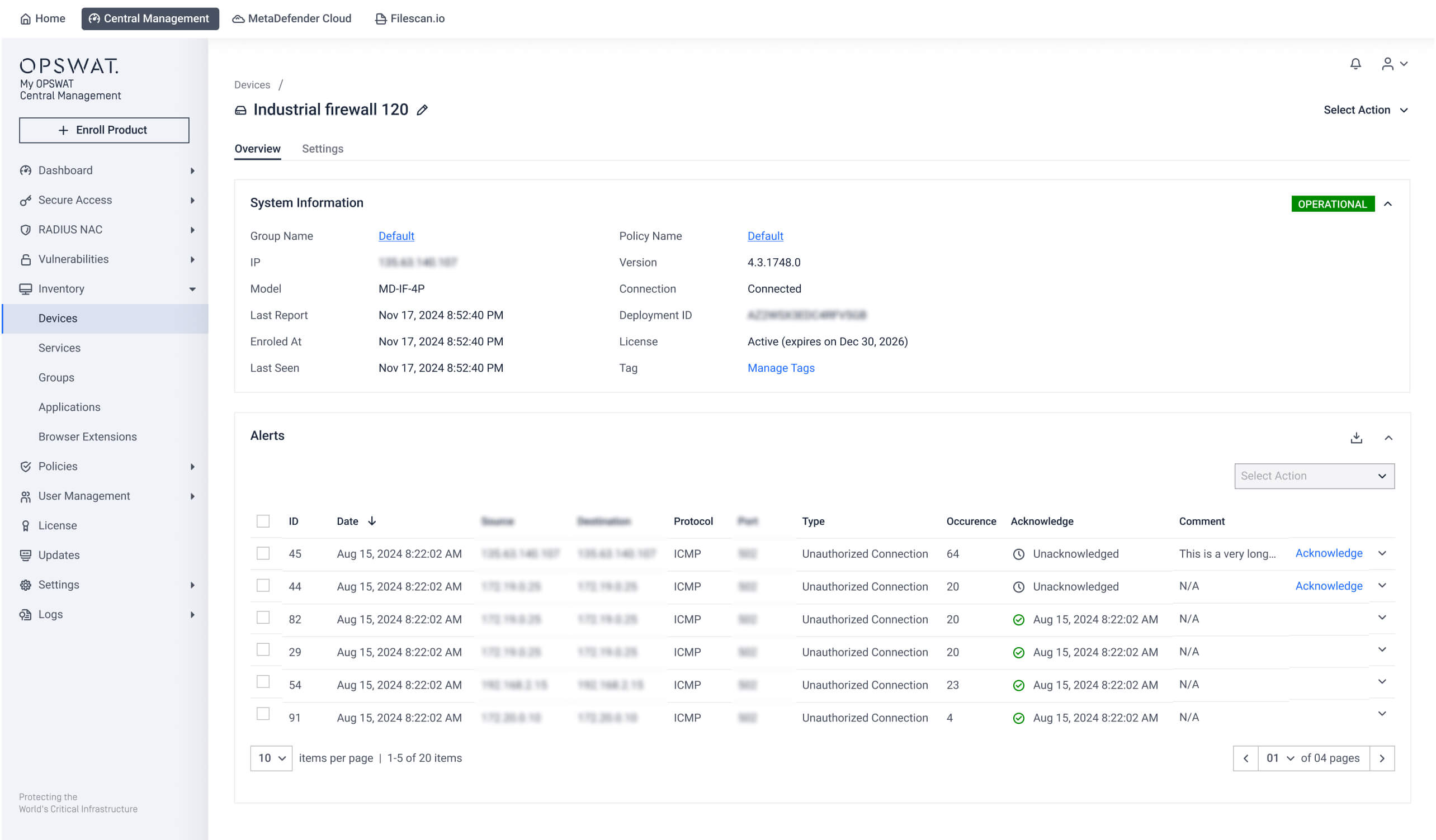Collapse the Alerts panel chevron

click(1388, 438)
